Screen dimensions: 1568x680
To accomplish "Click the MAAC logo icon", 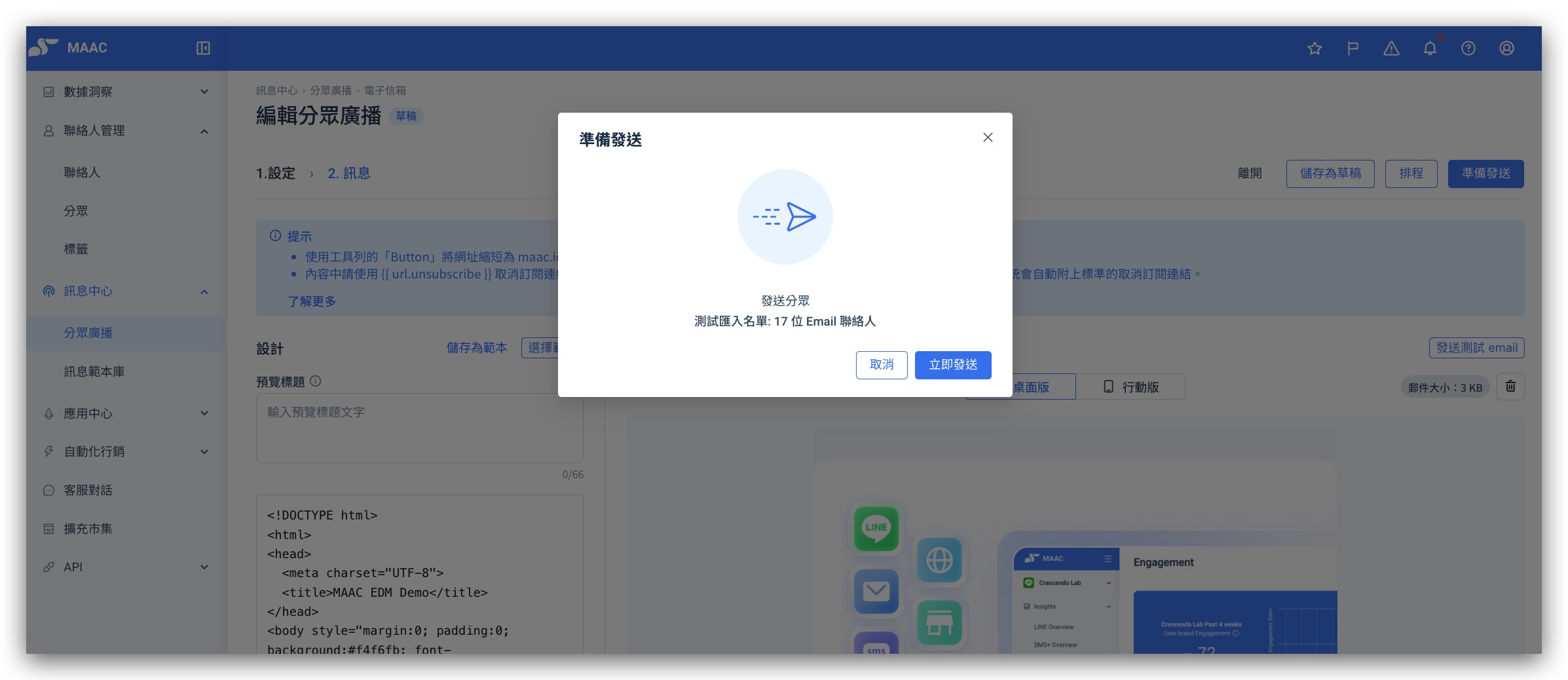I will pyautogui.click(x=43, y=47).
